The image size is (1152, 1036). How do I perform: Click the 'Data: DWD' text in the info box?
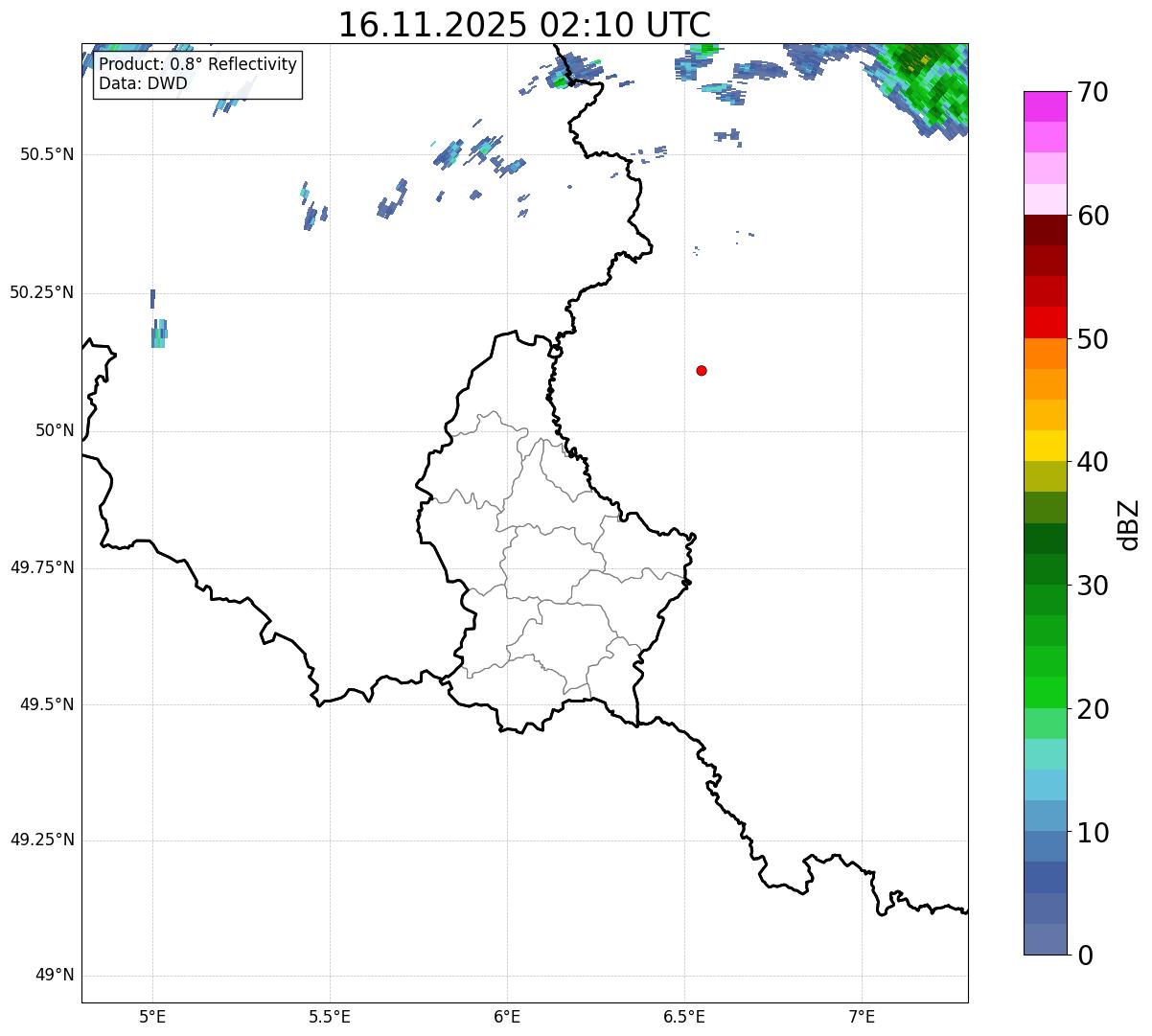[143, 83]
